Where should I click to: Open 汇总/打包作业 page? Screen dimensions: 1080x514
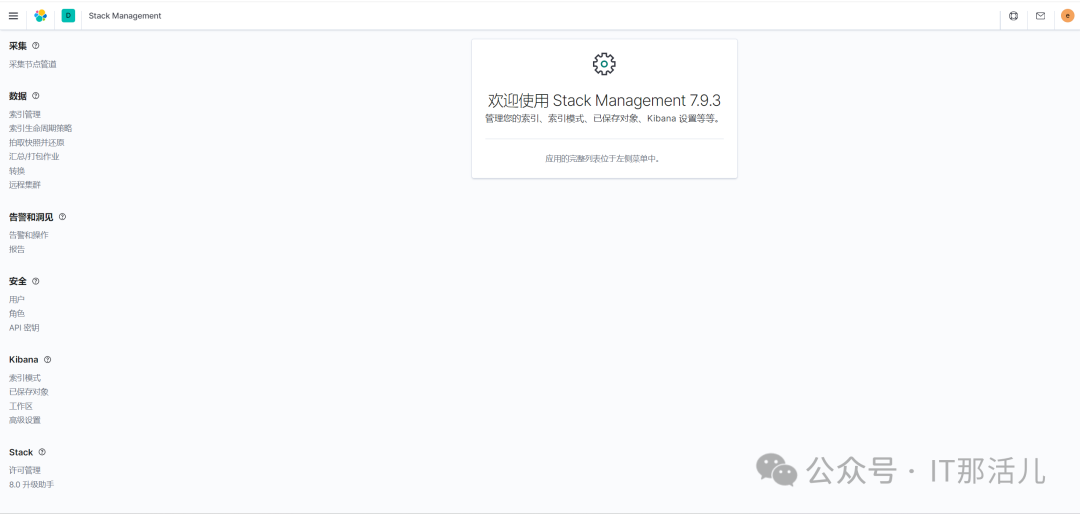click(x=34, y=156)
